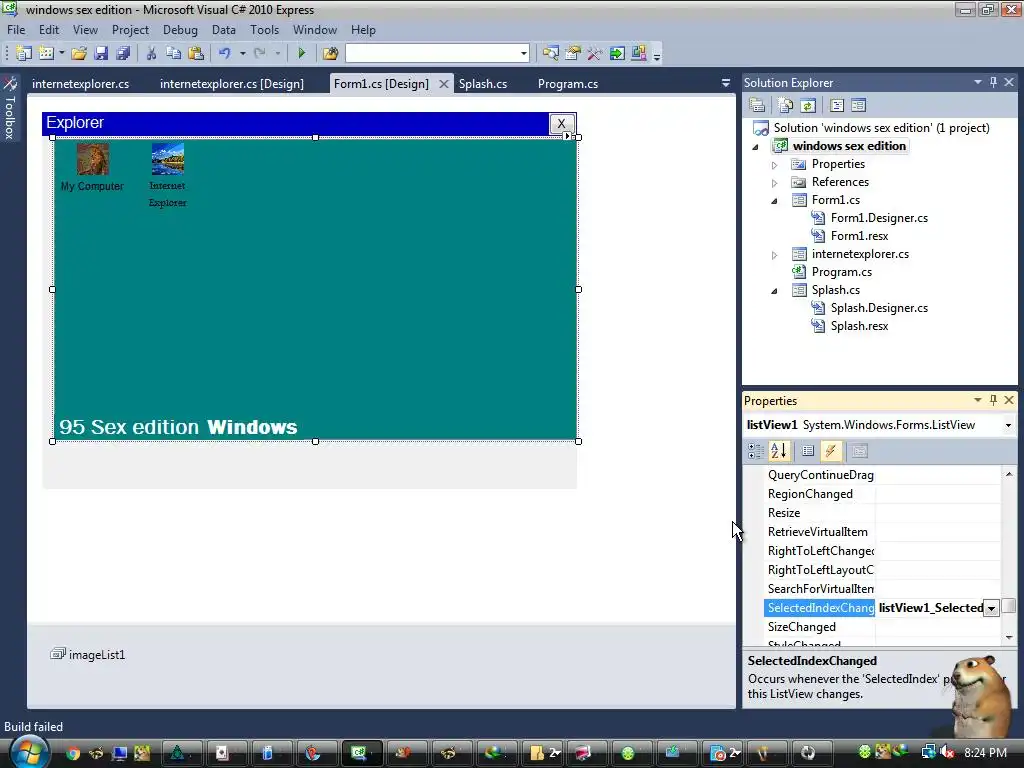
Task: Click the Paste clipboard icon
Action: pyautogui.click(x=195, y=54)
